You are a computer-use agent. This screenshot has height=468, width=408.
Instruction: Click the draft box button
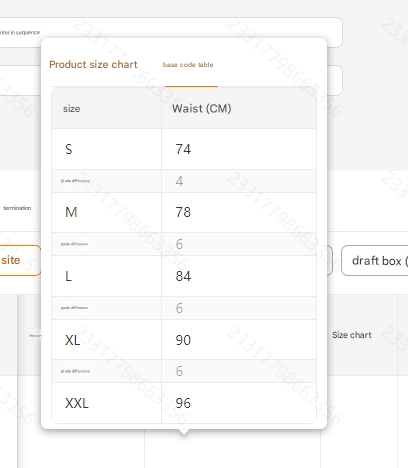(x=375, y=261)
